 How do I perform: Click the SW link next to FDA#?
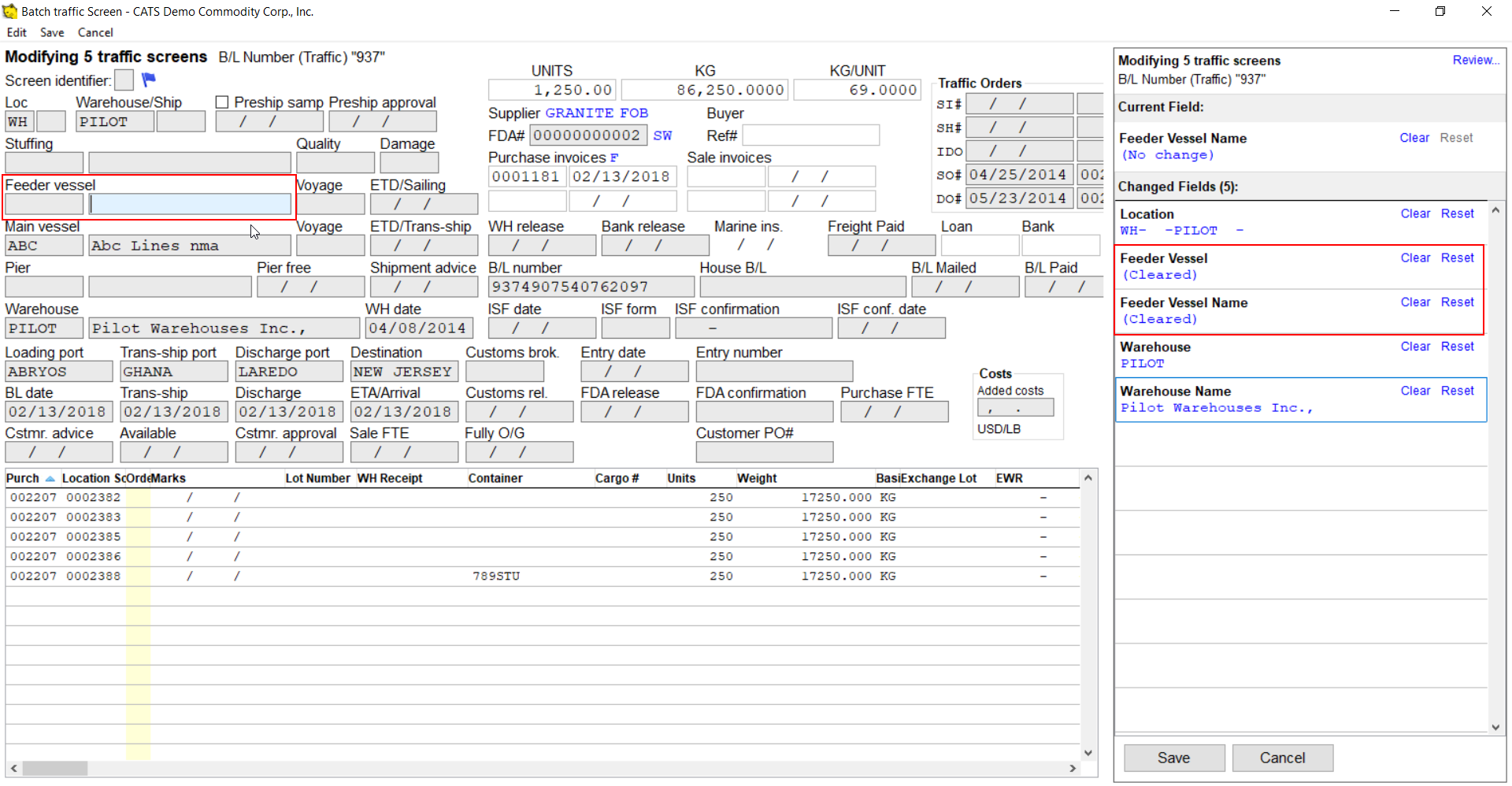pyautogui.click(x=662, y=135)
